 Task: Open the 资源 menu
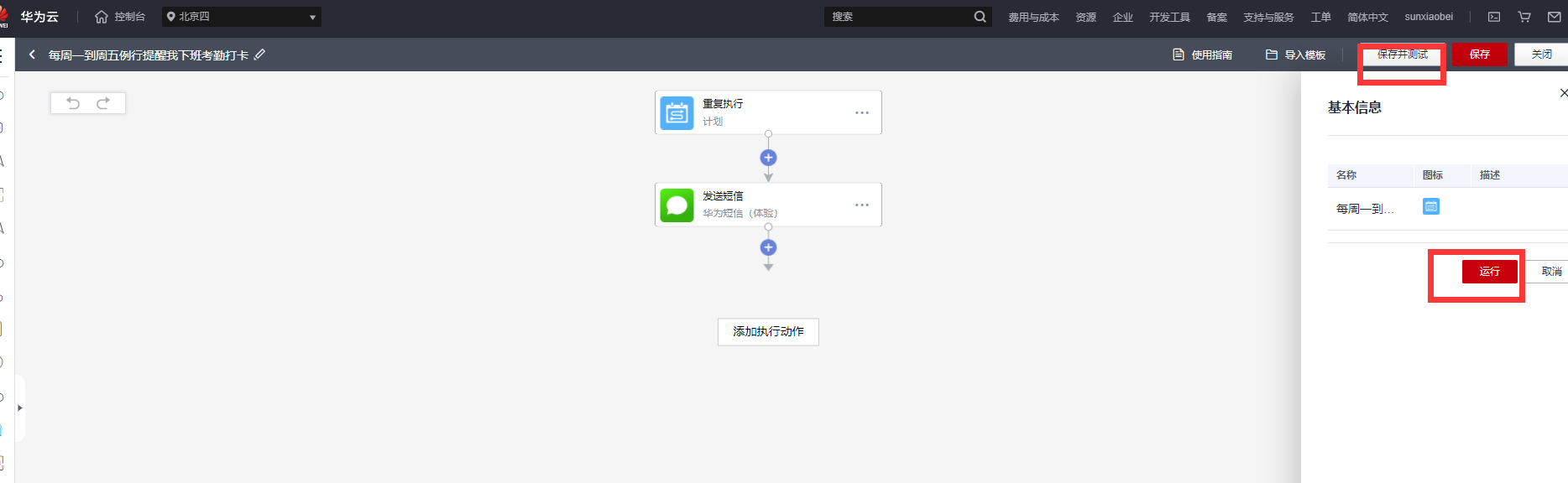(1085, 18)
